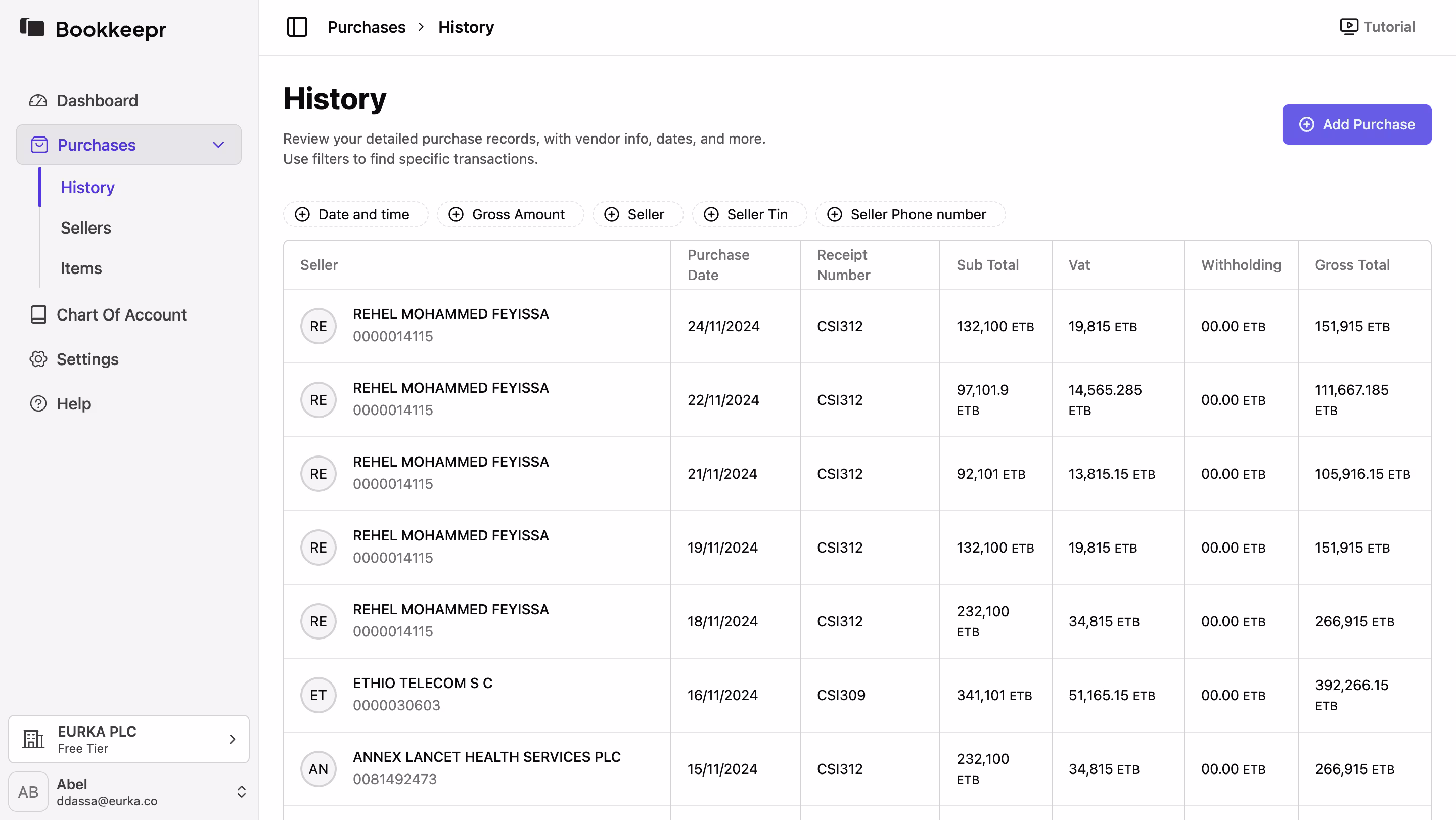The width and height of the screenshot is (1456, 820).
Task: Open the Sellers submenu item
Action: tap(86, 227)
